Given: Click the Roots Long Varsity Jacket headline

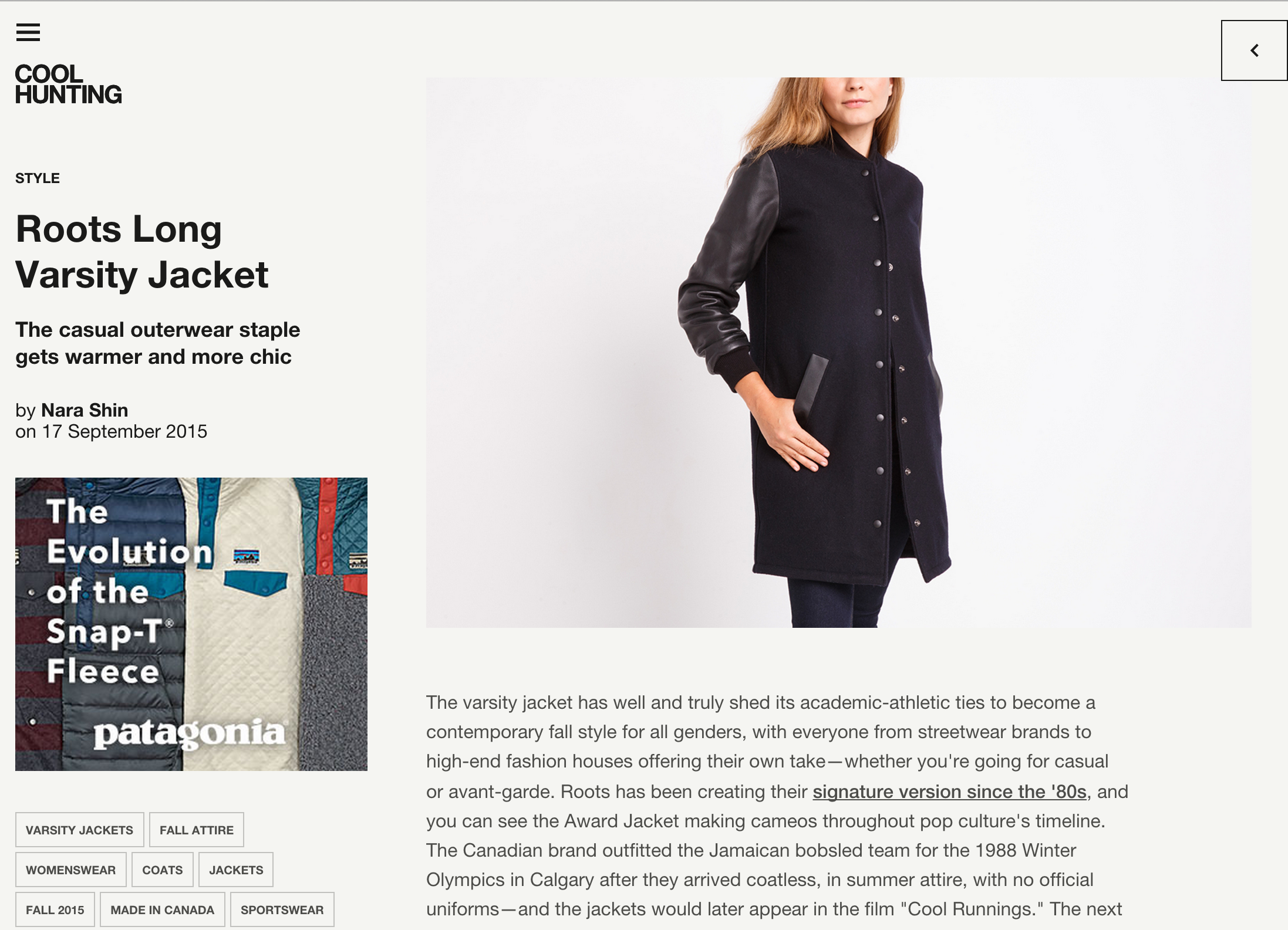Looking at the screenshot, I should click(142, 251).
